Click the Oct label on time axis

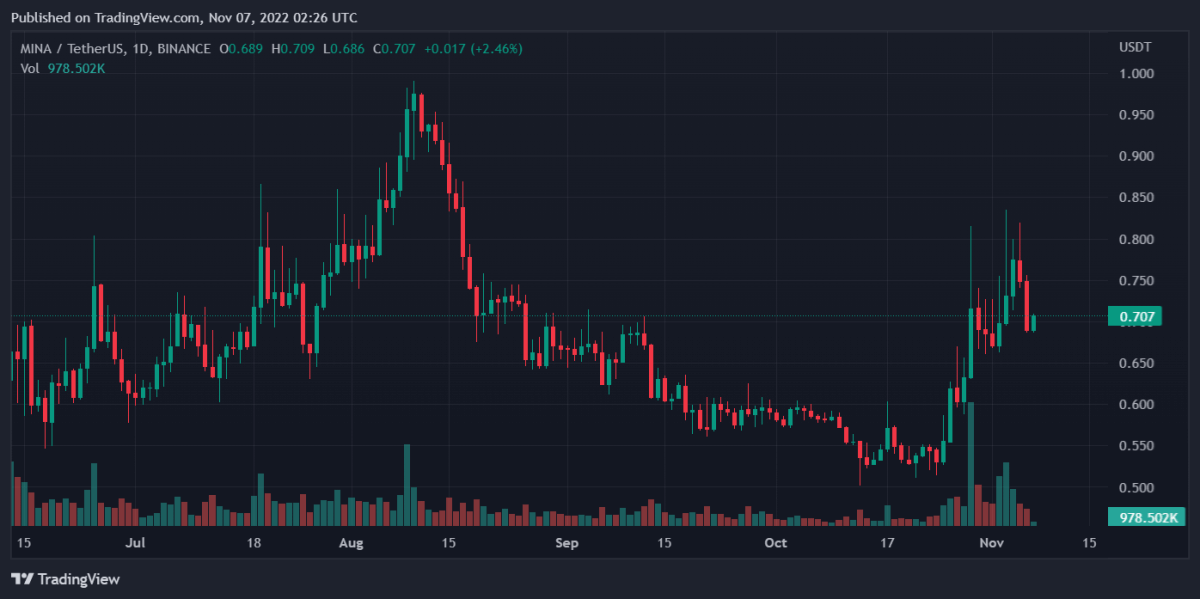coord(776,543)
